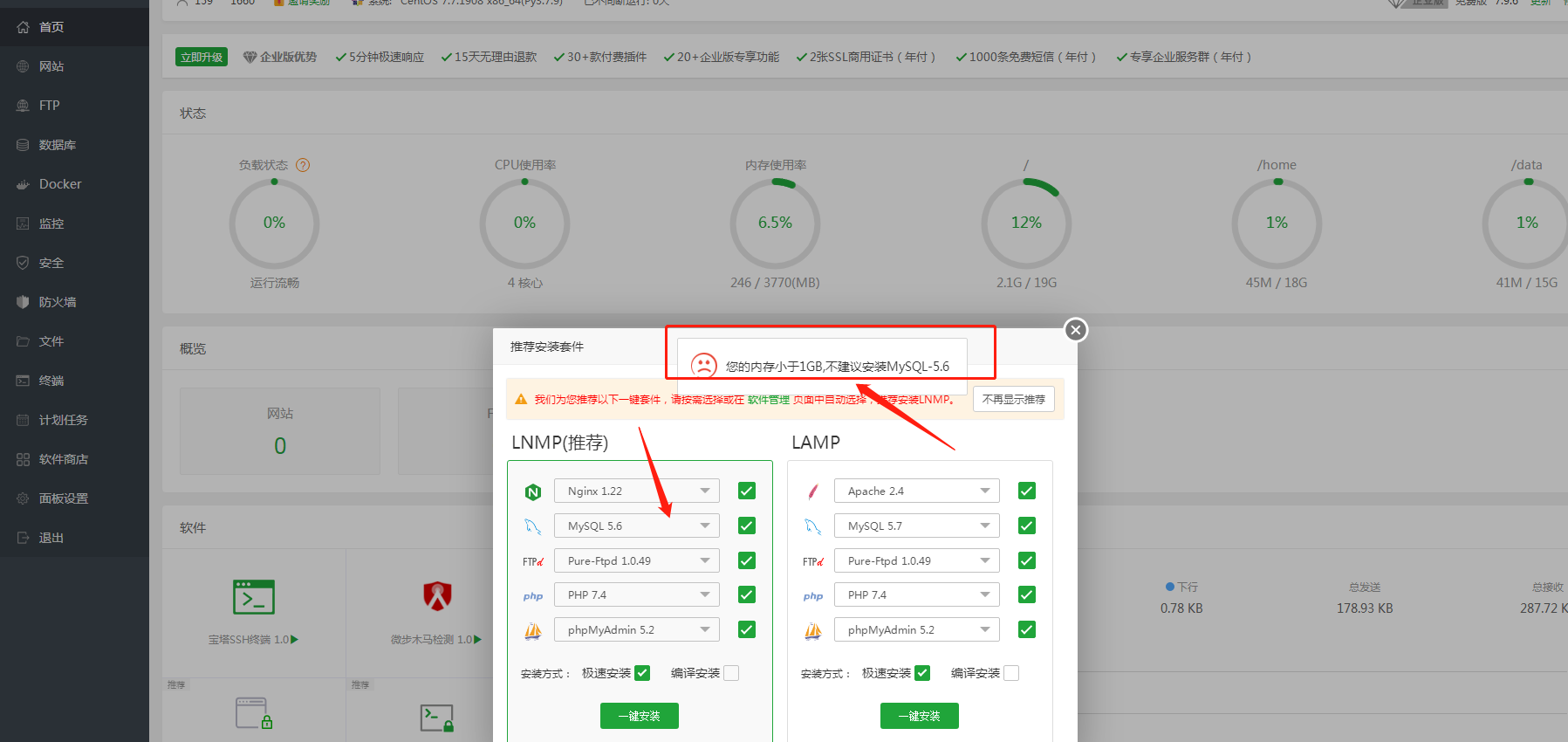Uncheck the Nginx 1.22 checkbox
The height and width of the screenshot is (742, 1568).
pos(747,491)
